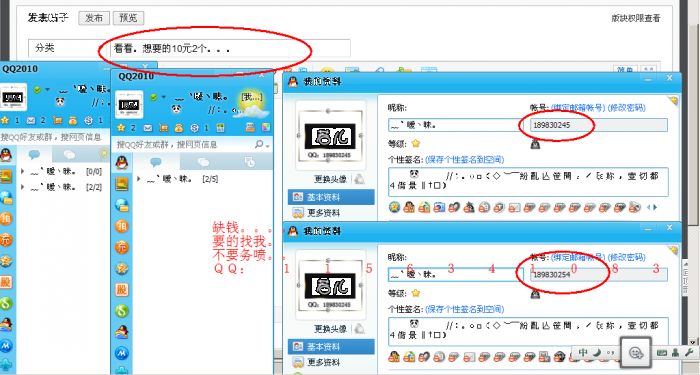Click the 发布 button on forum page
Screen dimensions: 700x375
[x=94, y=18]
